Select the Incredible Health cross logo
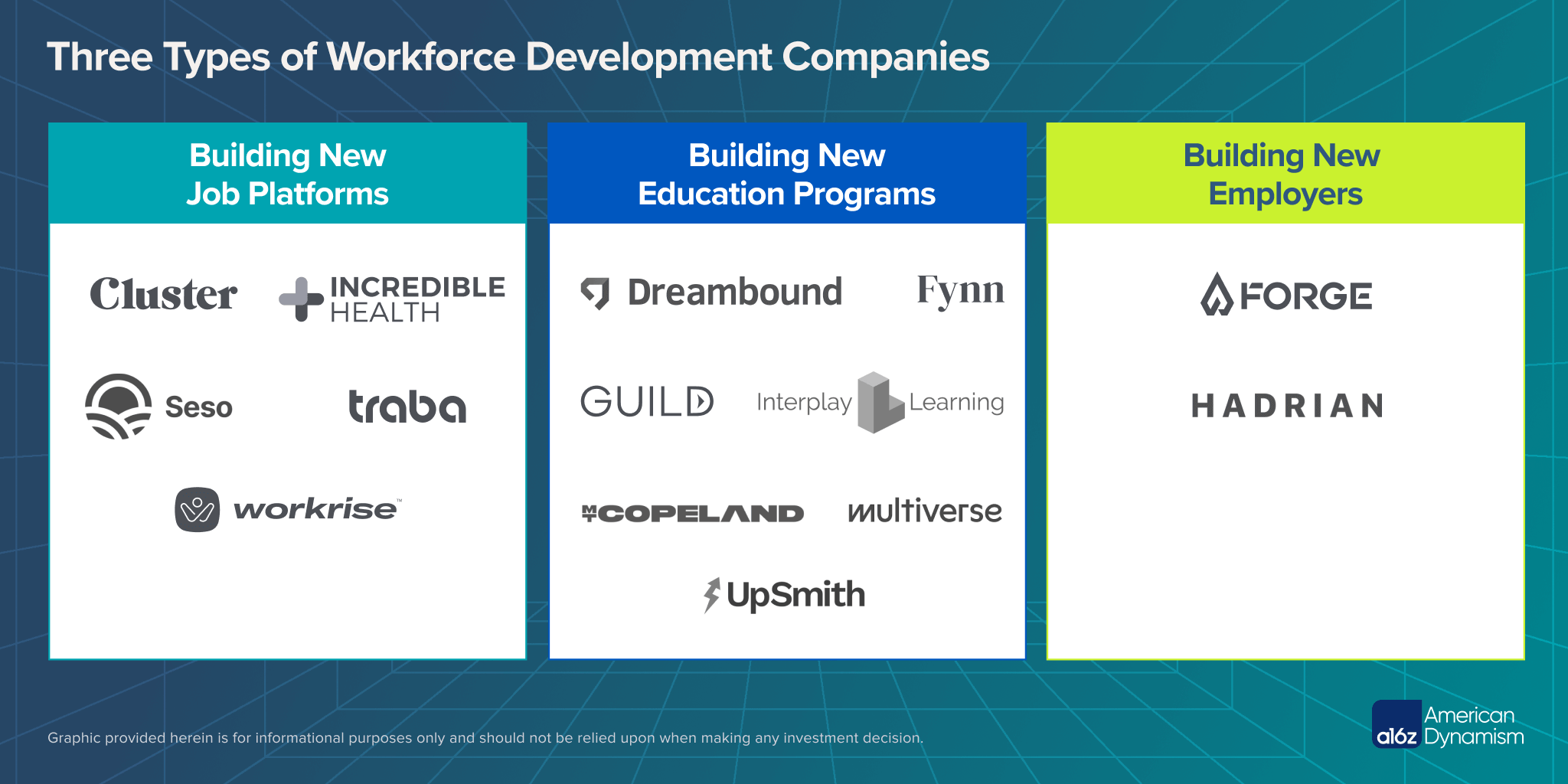Screen dimensions: 1568x784 (300, 299)
